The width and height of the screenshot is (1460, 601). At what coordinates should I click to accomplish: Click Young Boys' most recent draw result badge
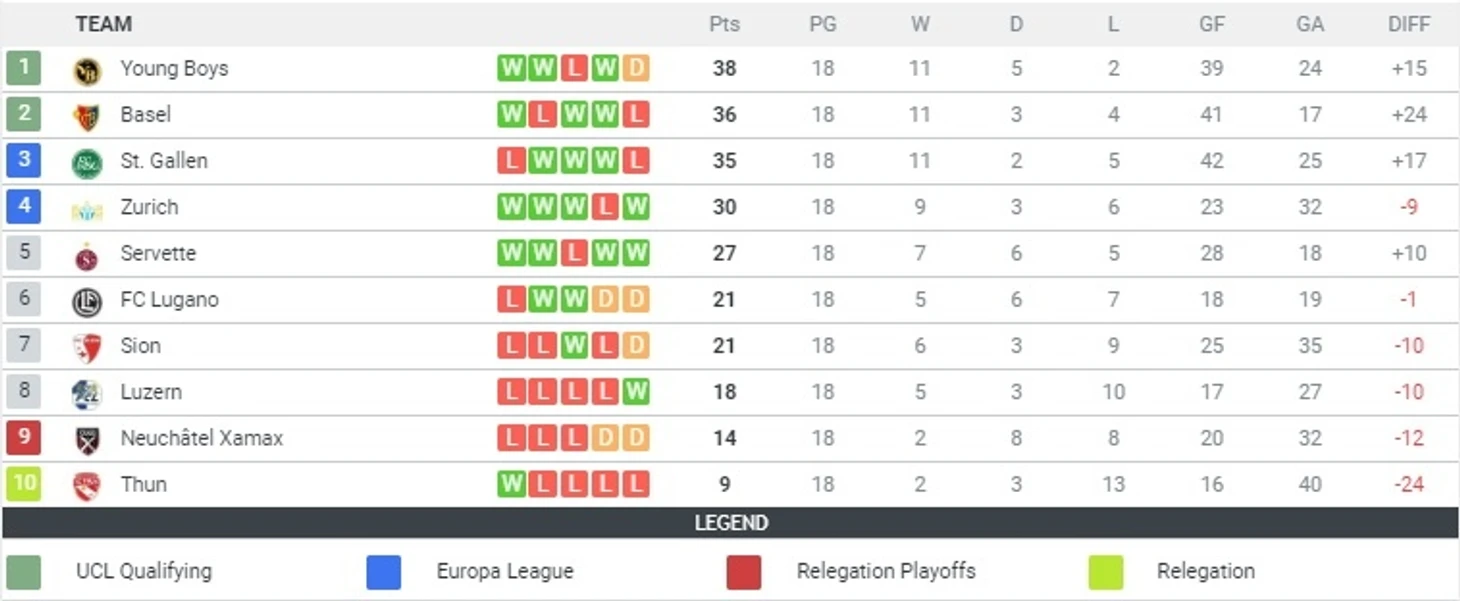(x=636, y=68)
